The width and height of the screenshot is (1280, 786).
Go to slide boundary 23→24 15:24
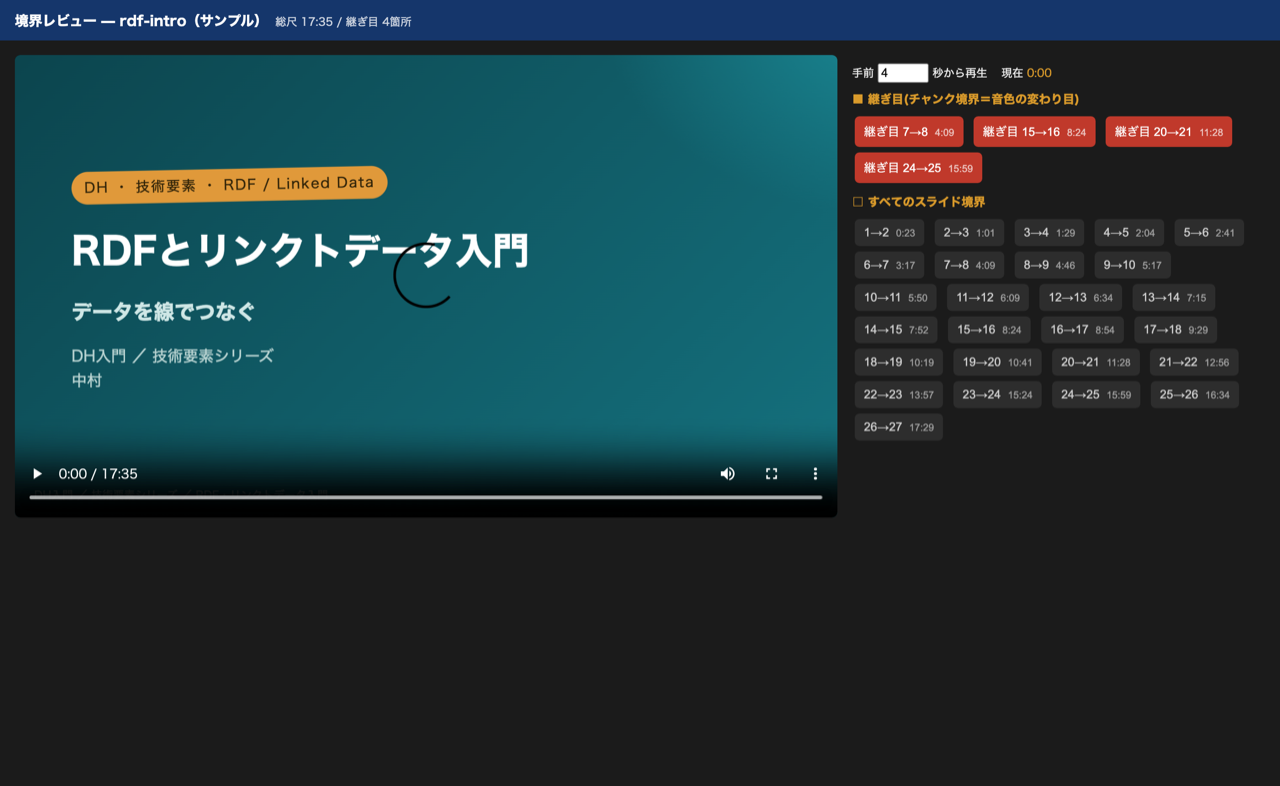(x=997, y=394)
